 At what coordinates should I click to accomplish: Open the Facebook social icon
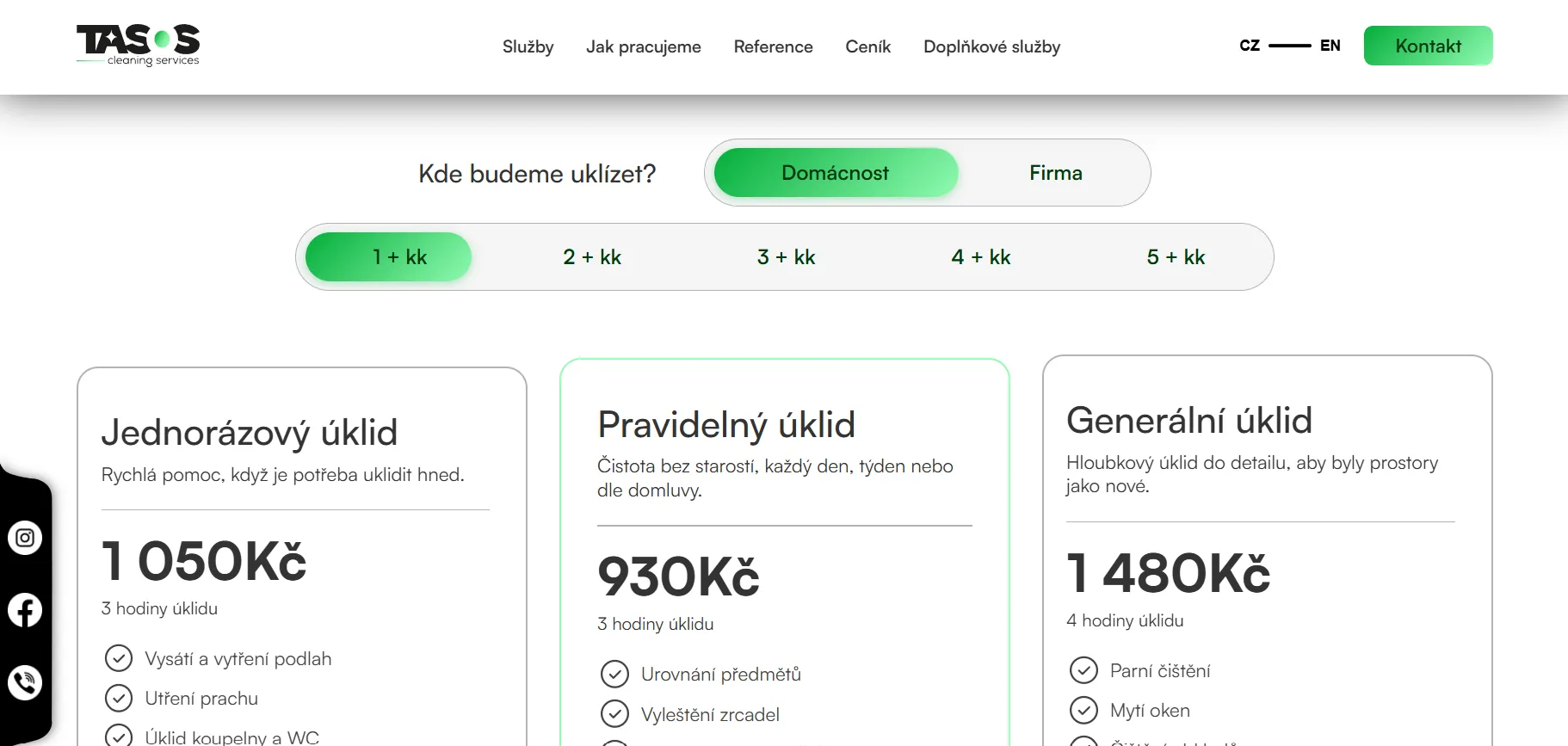click(25, 610)
